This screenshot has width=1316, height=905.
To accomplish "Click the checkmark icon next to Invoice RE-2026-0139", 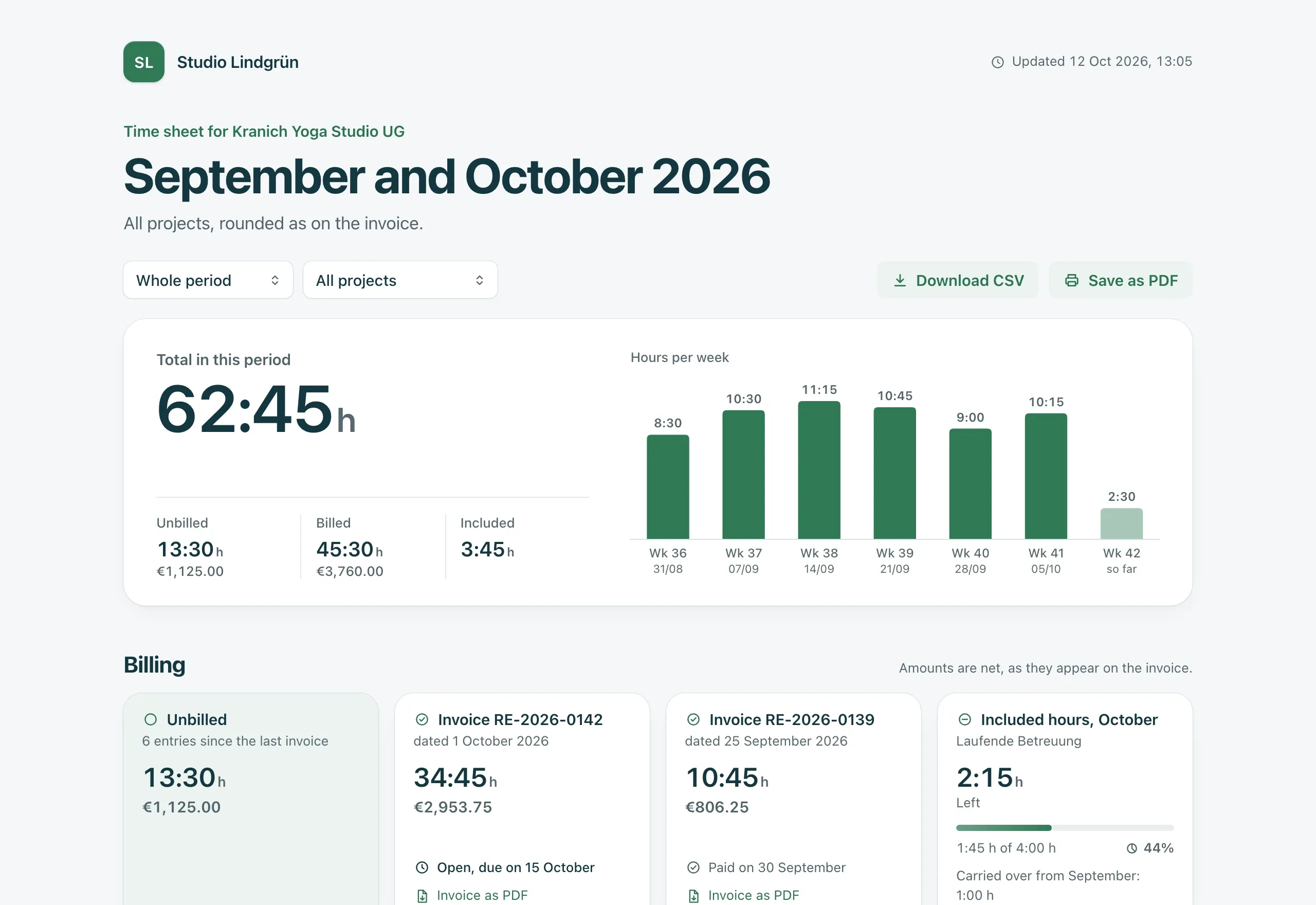I will pos(693,719).
